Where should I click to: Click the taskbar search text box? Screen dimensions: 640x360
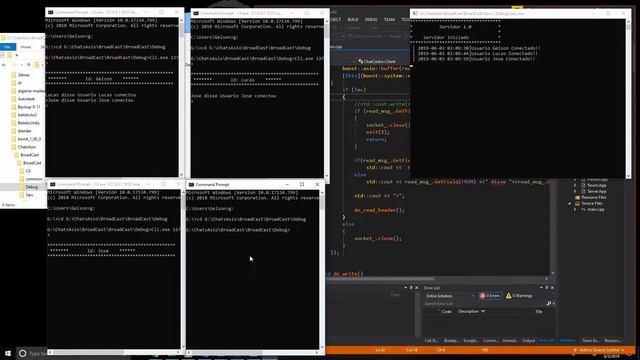(37, 353)
